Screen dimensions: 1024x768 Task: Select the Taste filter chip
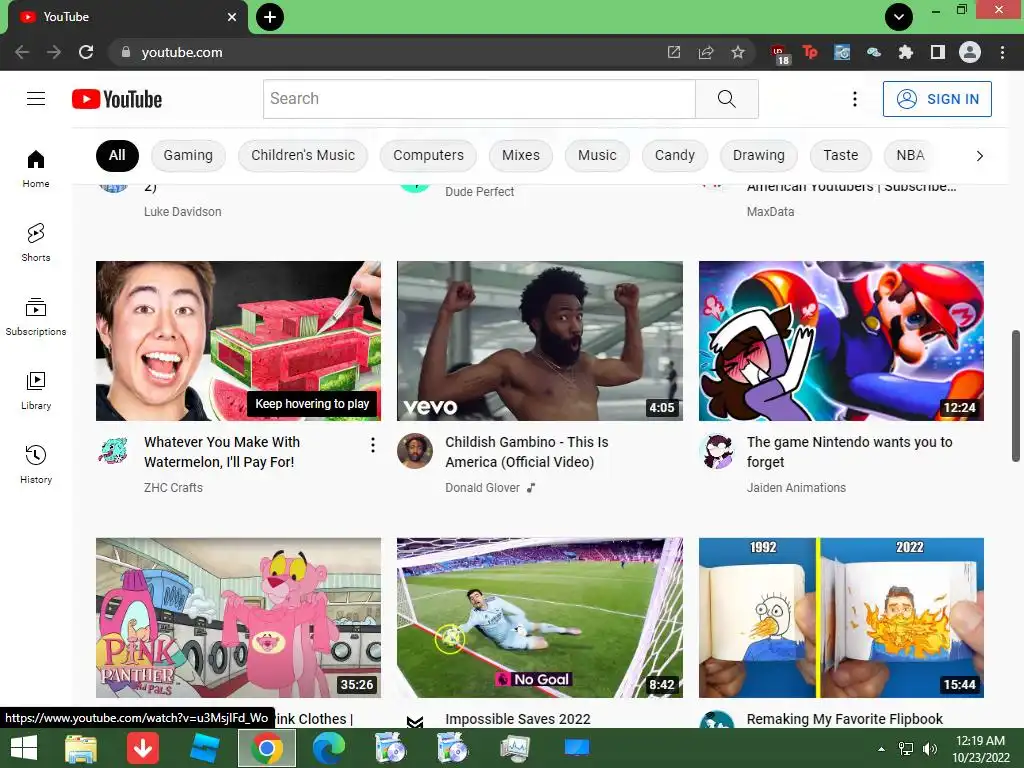840,155
